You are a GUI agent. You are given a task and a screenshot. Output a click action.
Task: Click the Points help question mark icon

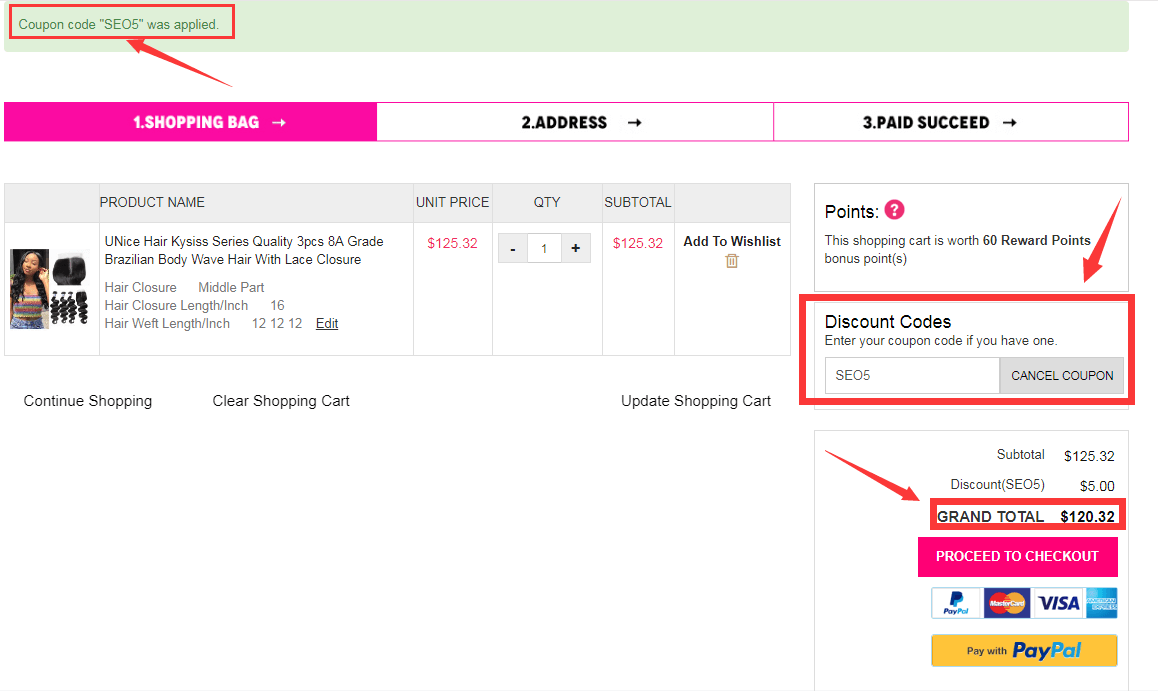(x=894, y=210)
